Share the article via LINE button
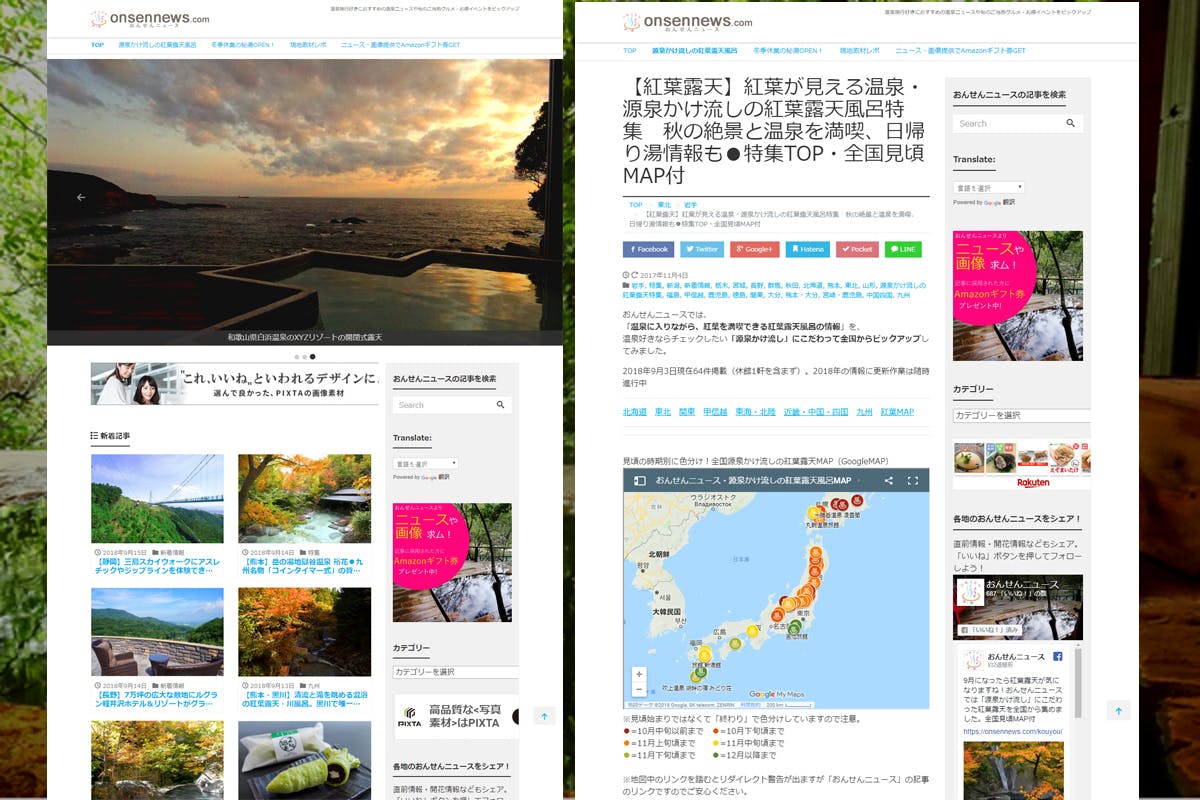The image size is (1200, 800). click(x=903, y=249)
